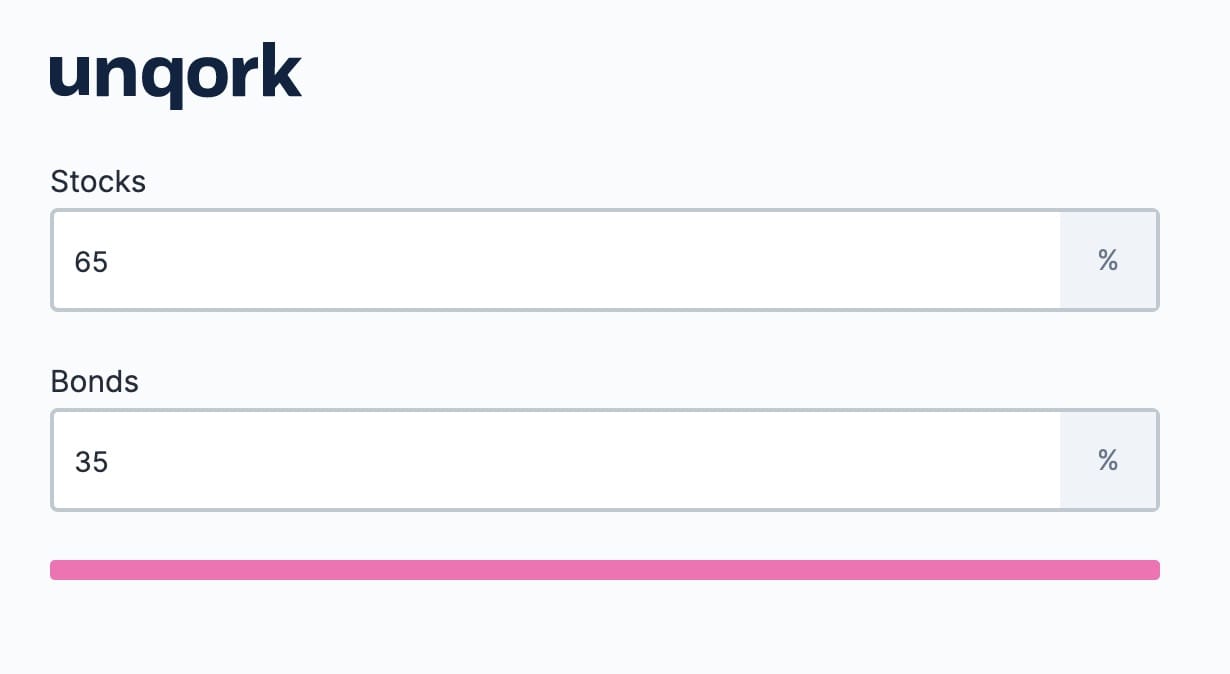Viewport: 1230px width, 674px height.
Task: Click the unqork logo
Action: (175, 76)
